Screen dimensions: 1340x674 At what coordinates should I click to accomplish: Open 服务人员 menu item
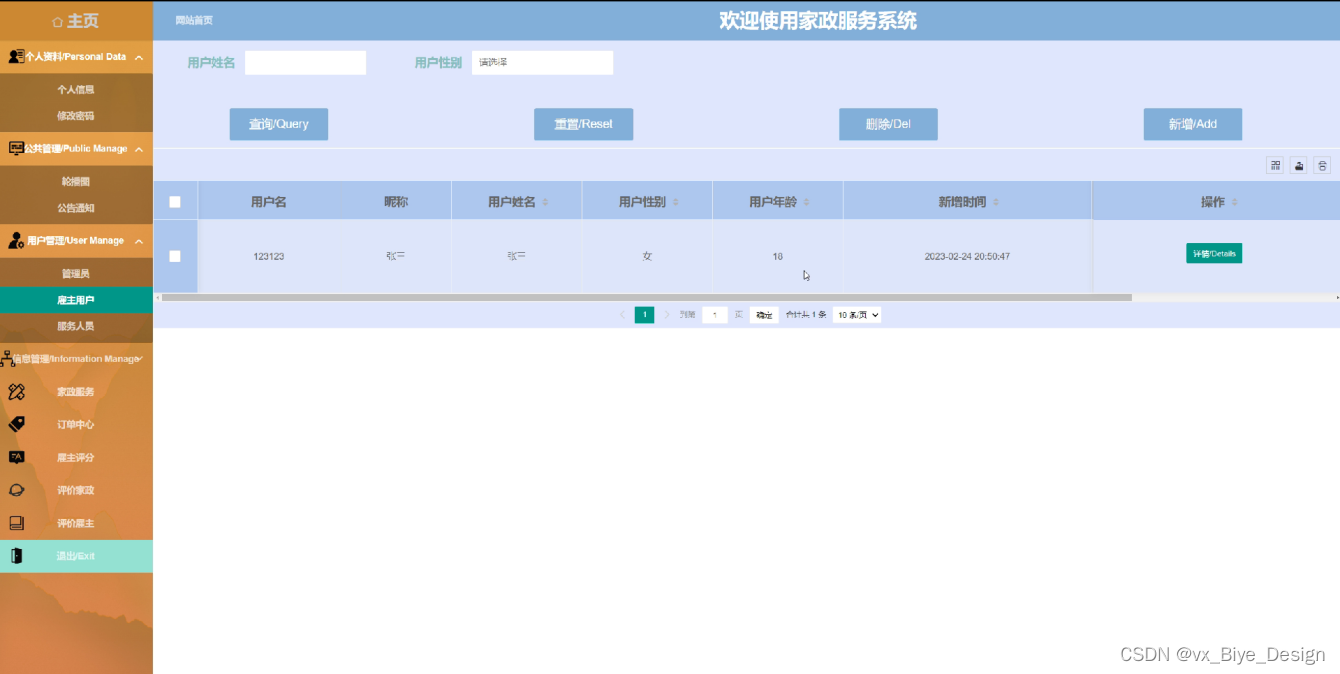pyautogui.click(x=76, y=326)
